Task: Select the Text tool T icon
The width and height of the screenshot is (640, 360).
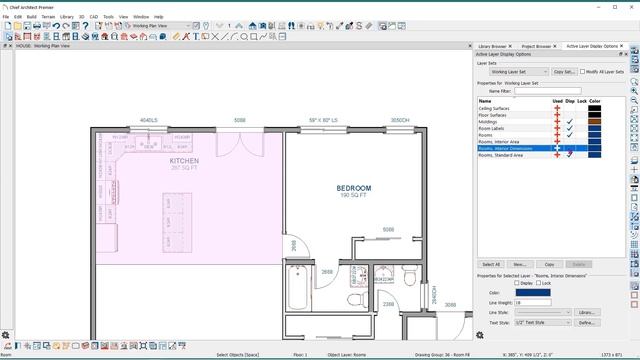Action: pos(196,37)
